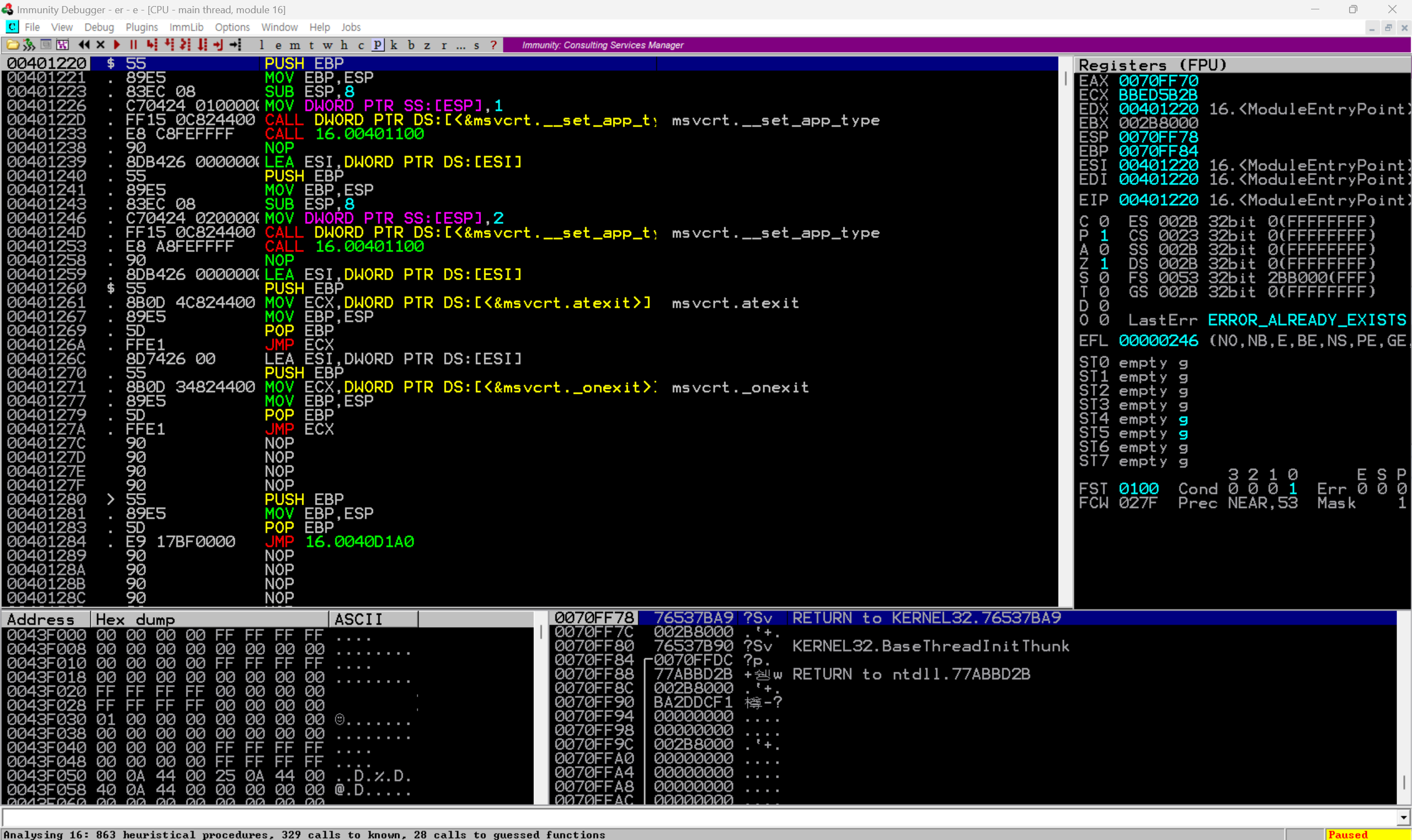Viewport: 1412px width, 840px height.
Task: Open the Plugins menu
Action: tap(142, 27)
